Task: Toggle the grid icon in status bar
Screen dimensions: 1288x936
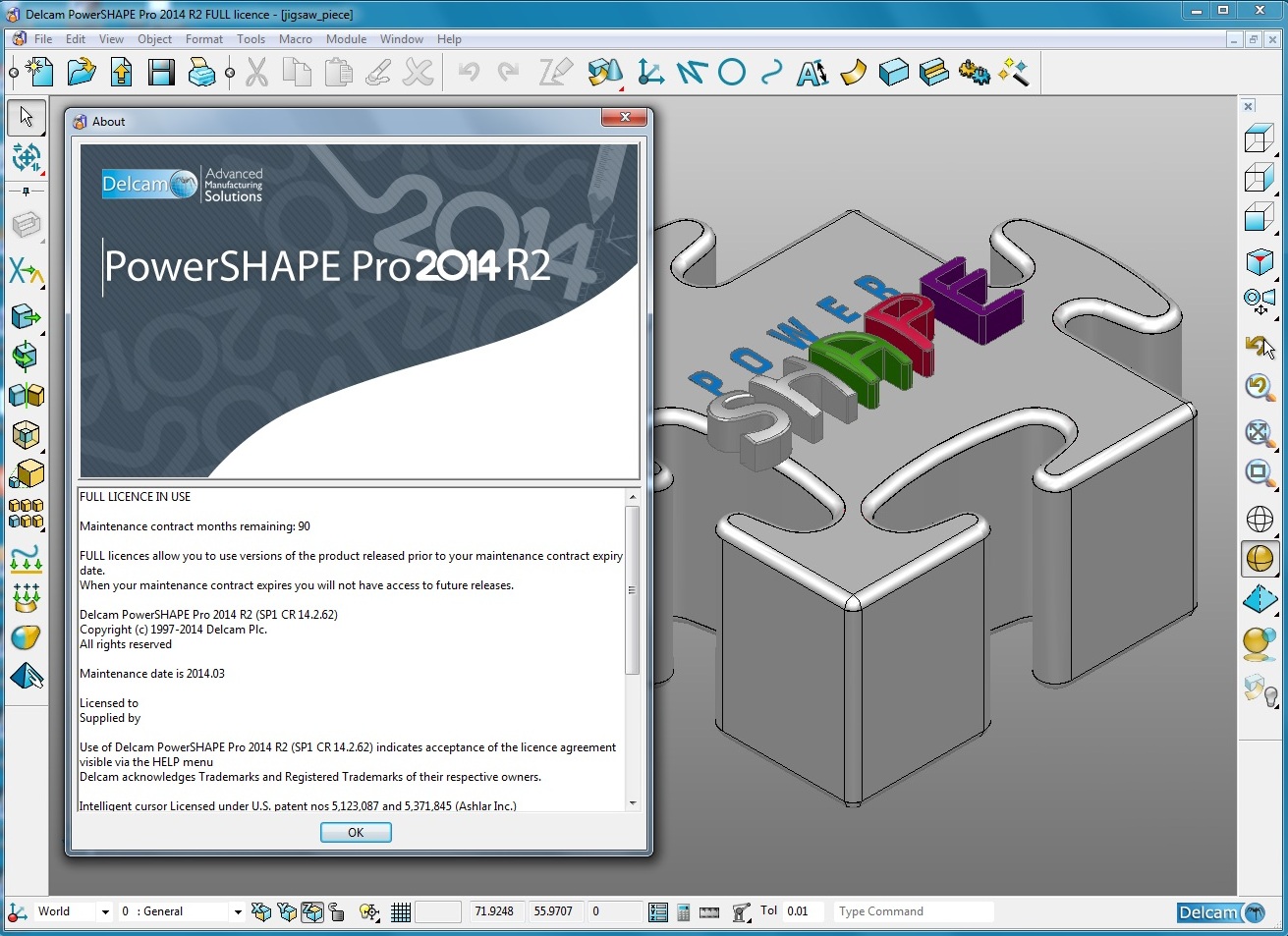Action: (401, 912)
